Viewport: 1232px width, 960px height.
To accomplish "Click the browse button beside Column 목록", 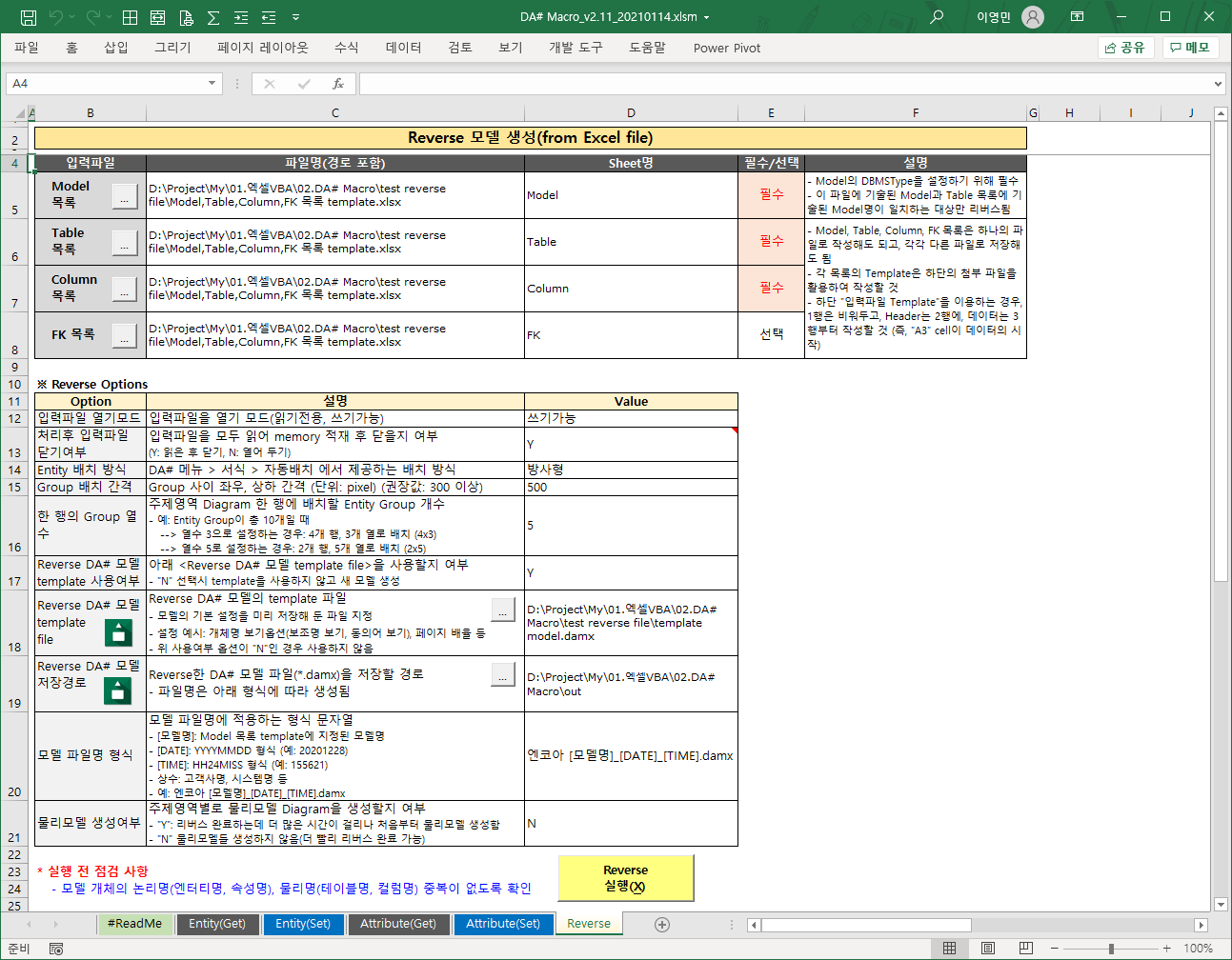I will pyautogui.click(x=125, y=290).
